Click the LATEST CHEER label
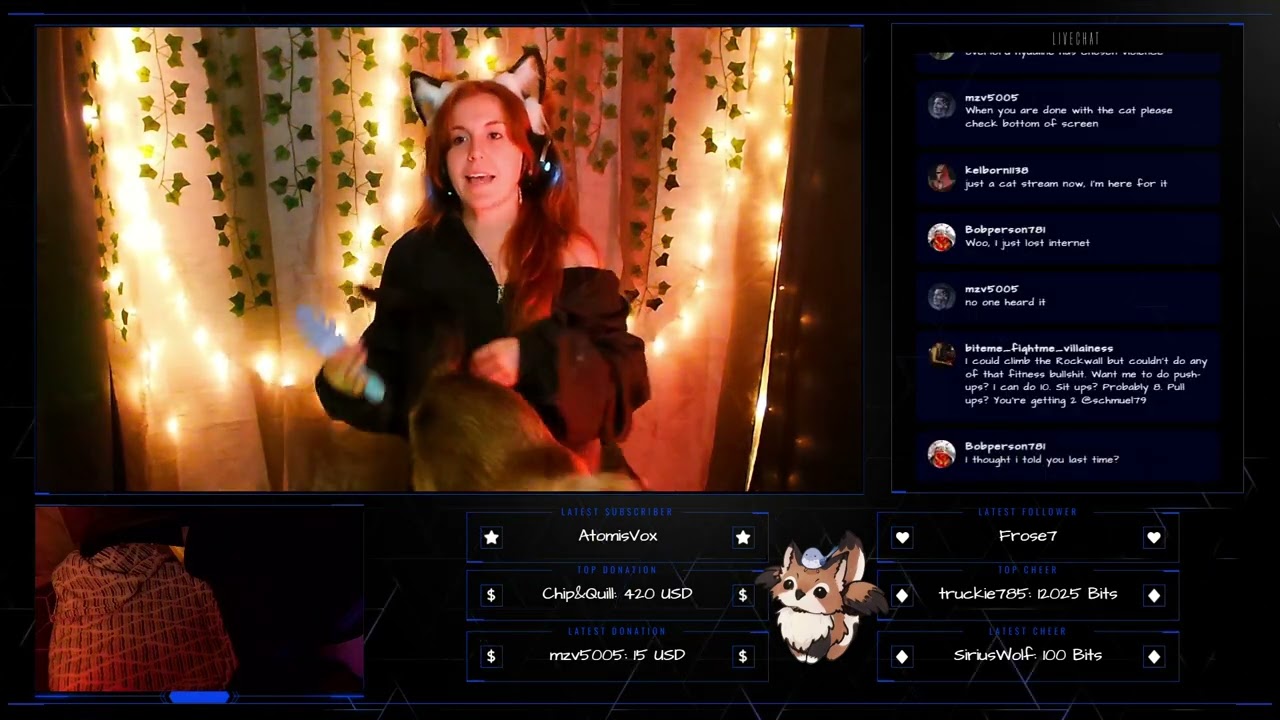 tap(1028, 632)
